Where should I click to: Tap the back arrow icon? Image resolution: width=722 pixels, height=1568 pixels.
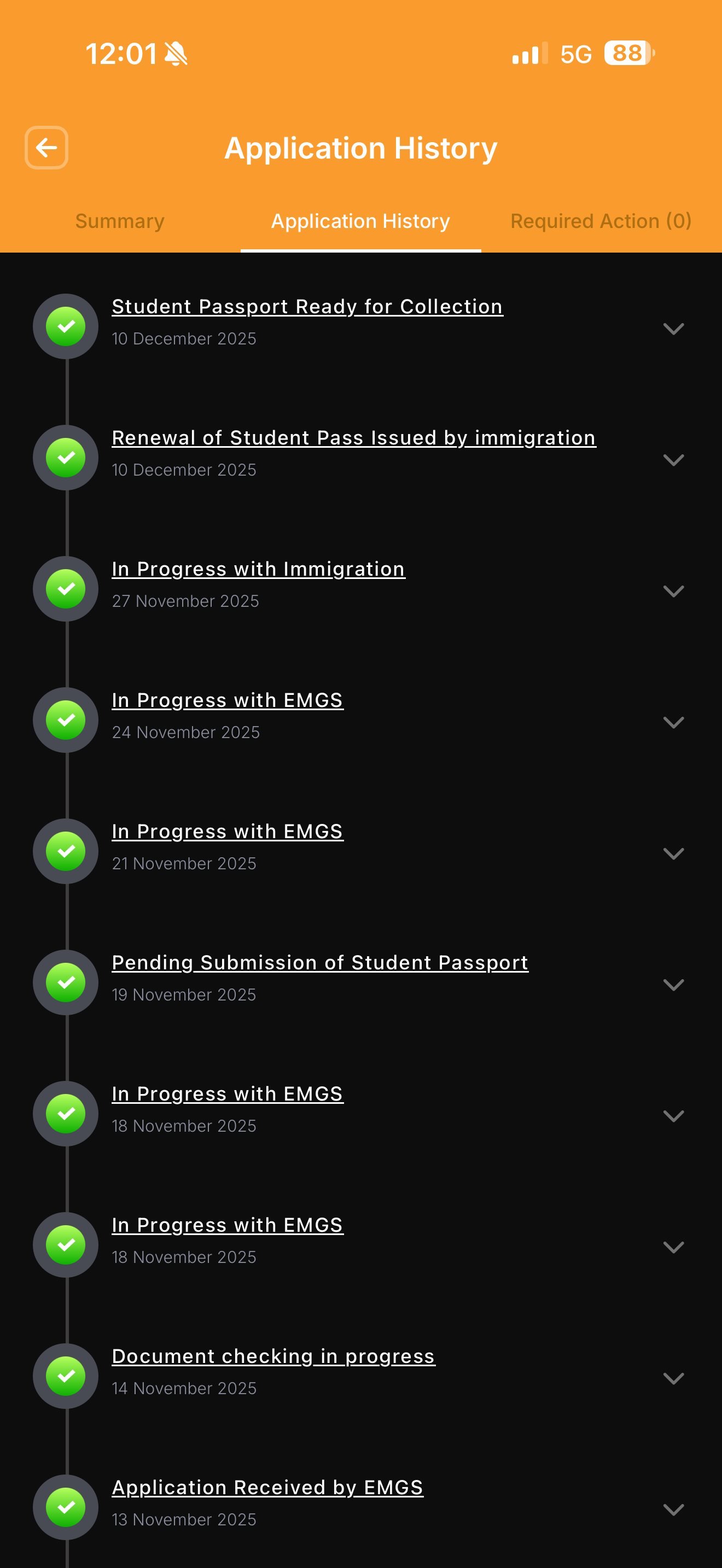[x=46, y=147]
